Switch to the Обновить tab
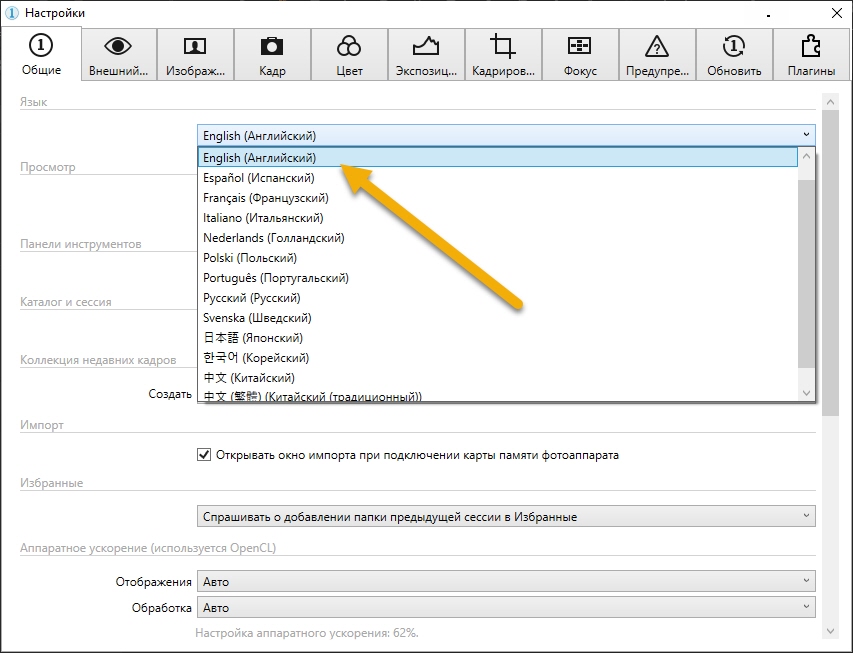 (734, 55)
